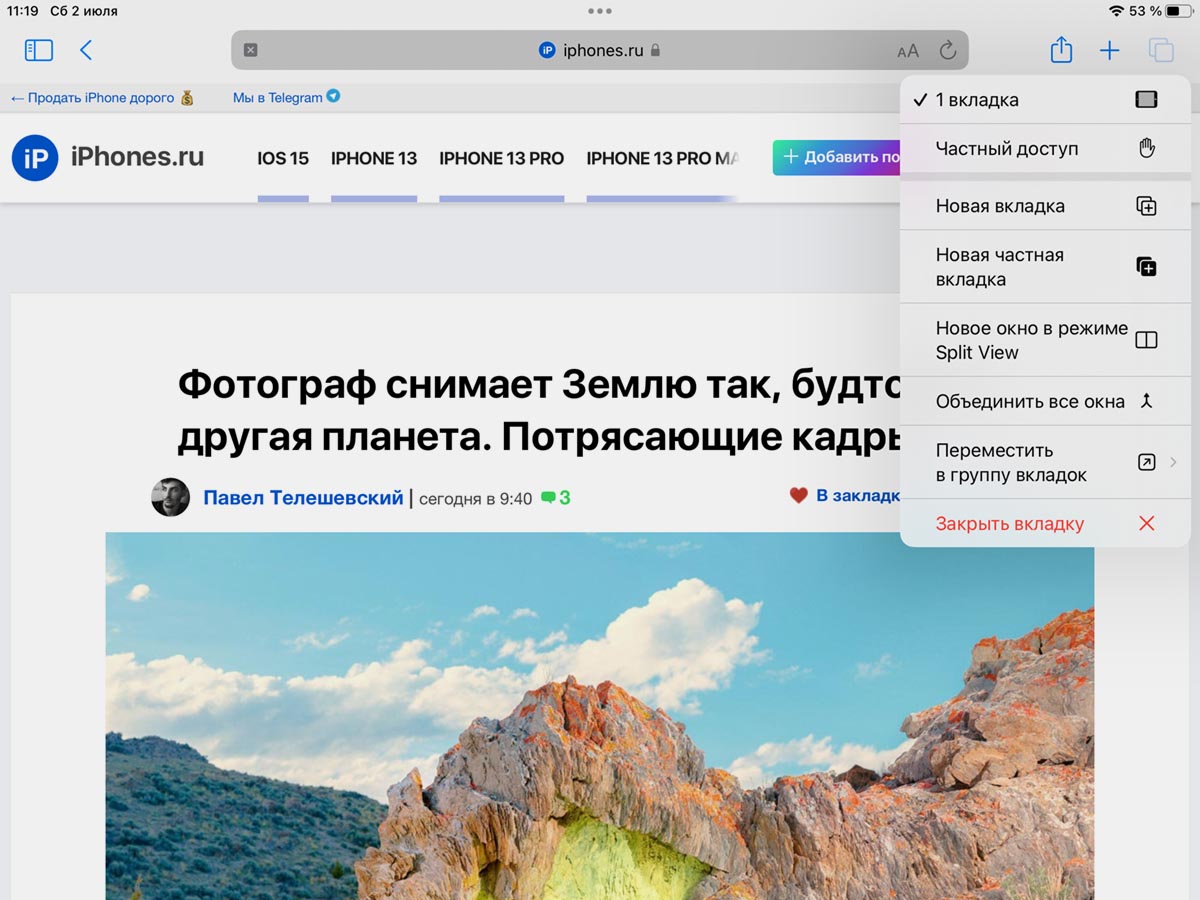Tap the iPhones.ru favicon in the address bar

point(547,50)
